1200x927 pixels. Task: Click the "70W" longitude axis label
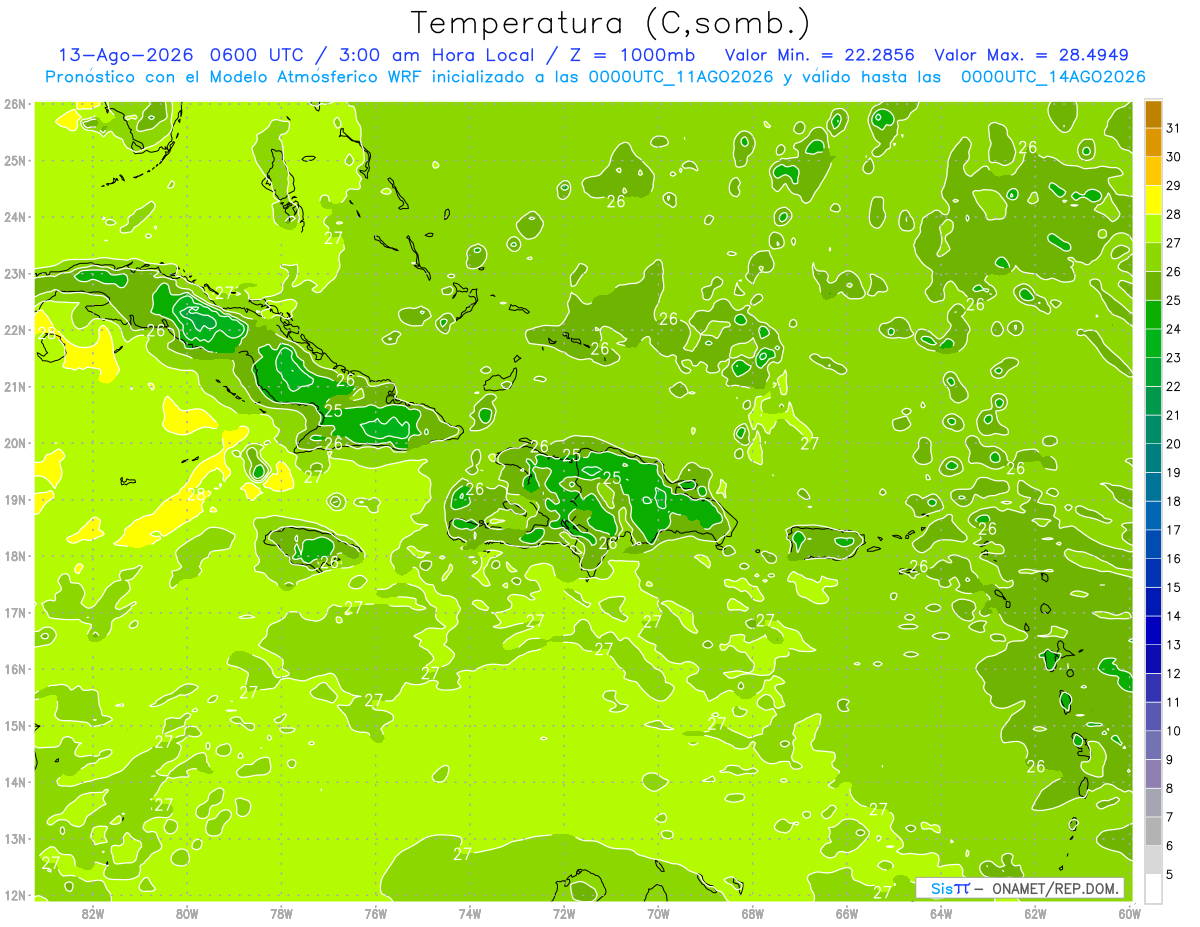coord(658,913)
